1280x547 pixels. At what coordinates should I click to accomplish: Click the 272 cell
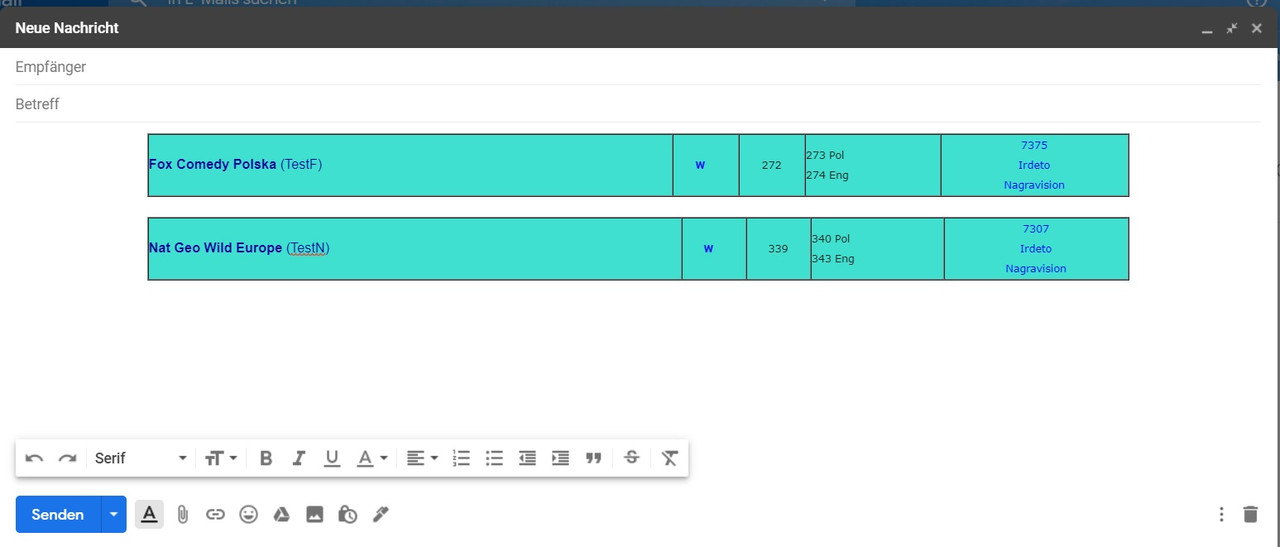[x=772, y=165]
